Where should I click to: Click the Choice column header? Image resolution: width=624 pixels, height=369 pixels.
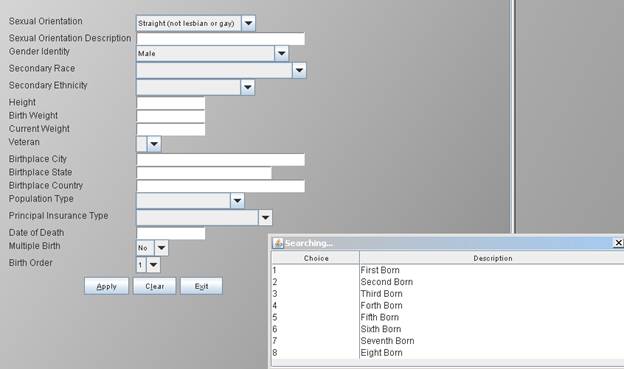pos(316,258)
